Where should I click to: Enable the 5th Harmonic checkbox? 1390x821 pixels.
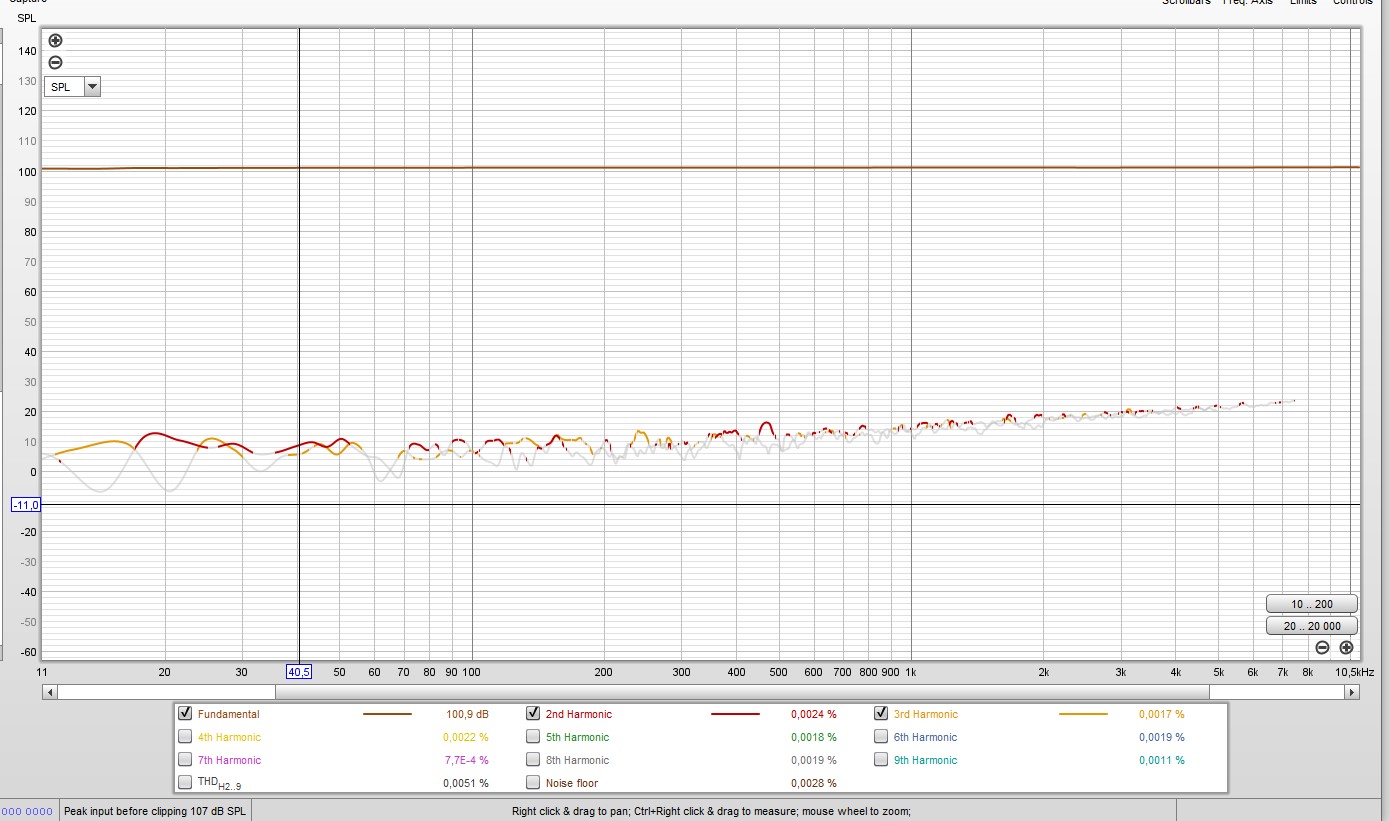tap(533, 737)
